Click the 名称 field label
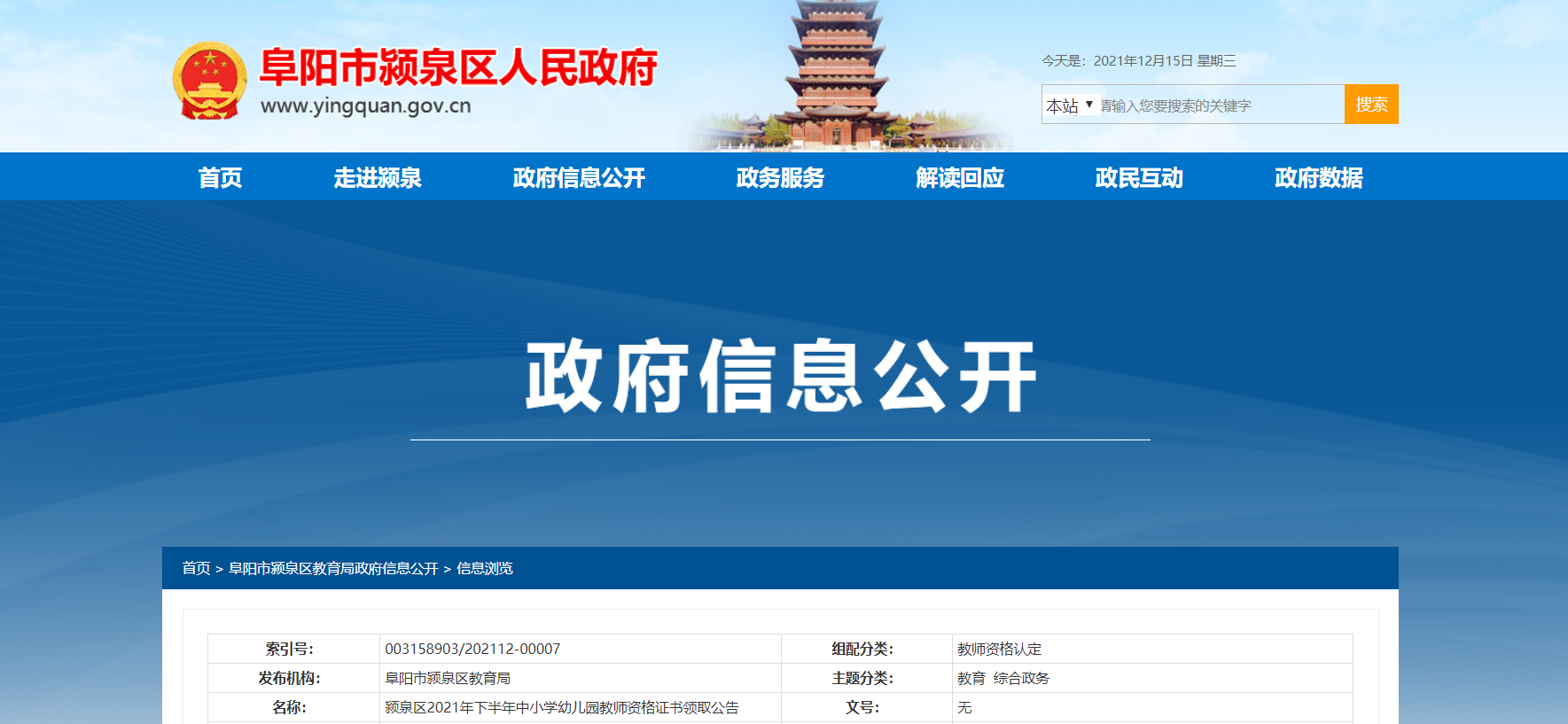Screen dimensions: 1568x724 click(290, 707)
